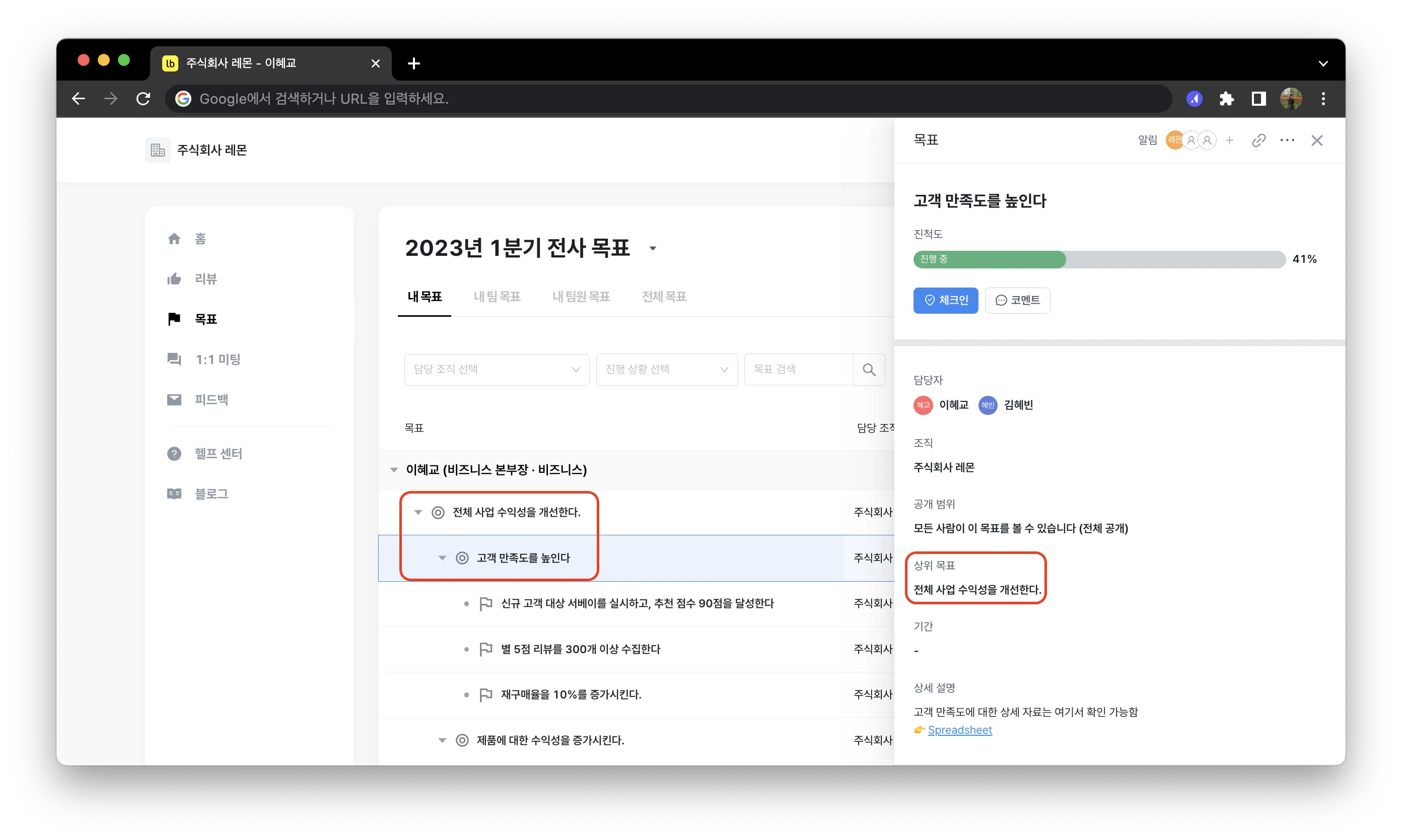Open the browser extensions puzzle icon
The height and width of the screenshot is (840, 1402).
point(1226,99)
